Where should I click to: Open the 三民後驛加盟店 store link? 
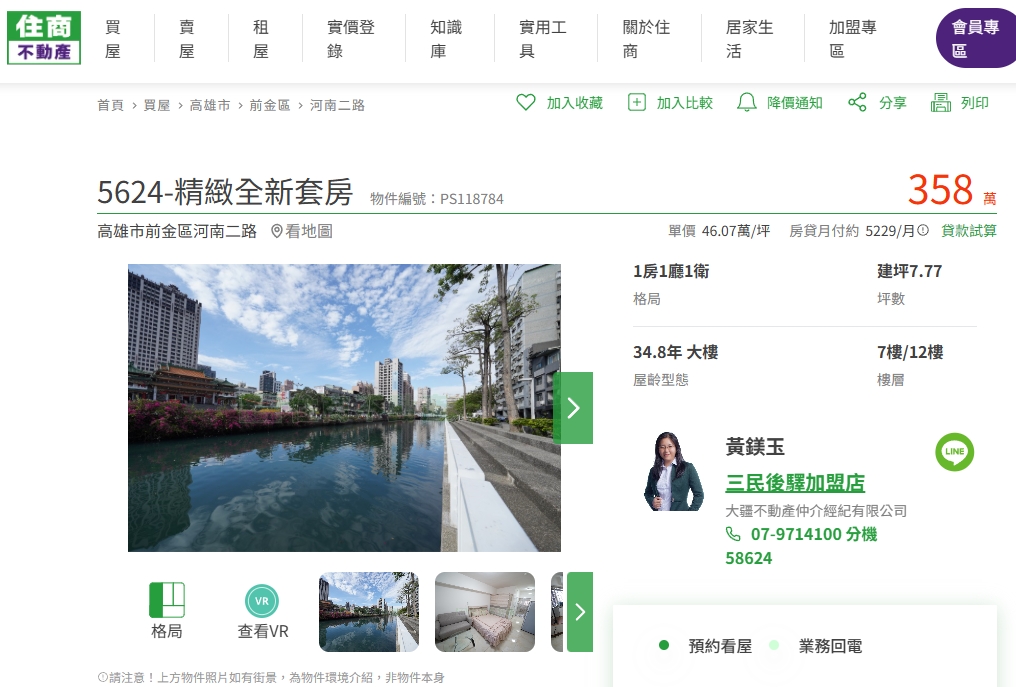[x=794, y=483]
